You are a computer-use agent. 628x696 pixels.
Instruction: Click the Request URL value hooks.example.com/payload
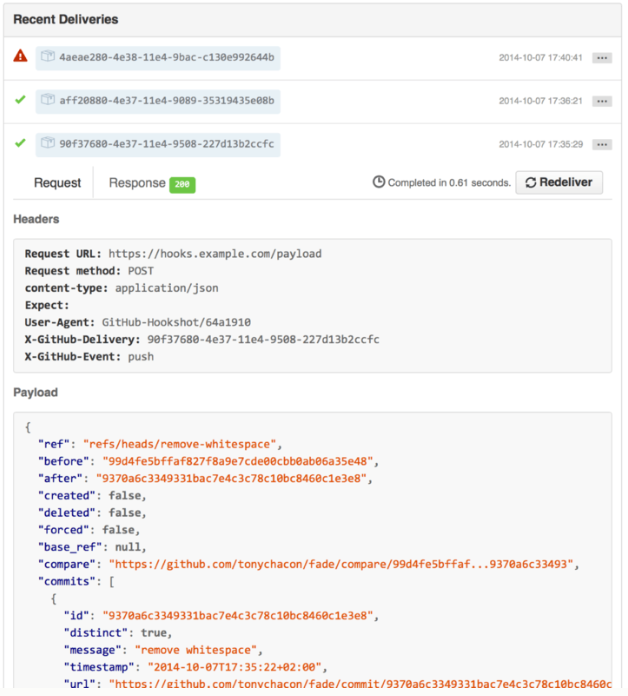point(215,254)
